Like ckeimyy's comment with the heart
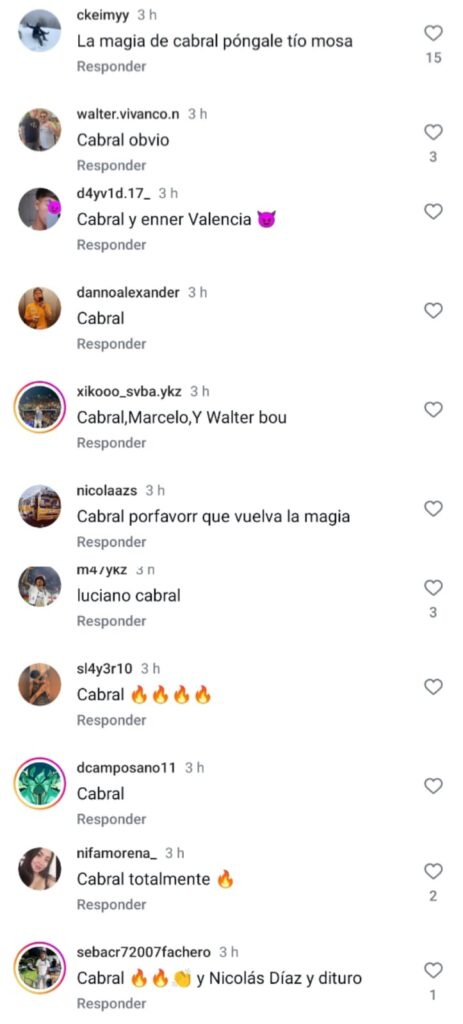The width and height of the screenshot is (463, 1024). (x=433, y=33)
